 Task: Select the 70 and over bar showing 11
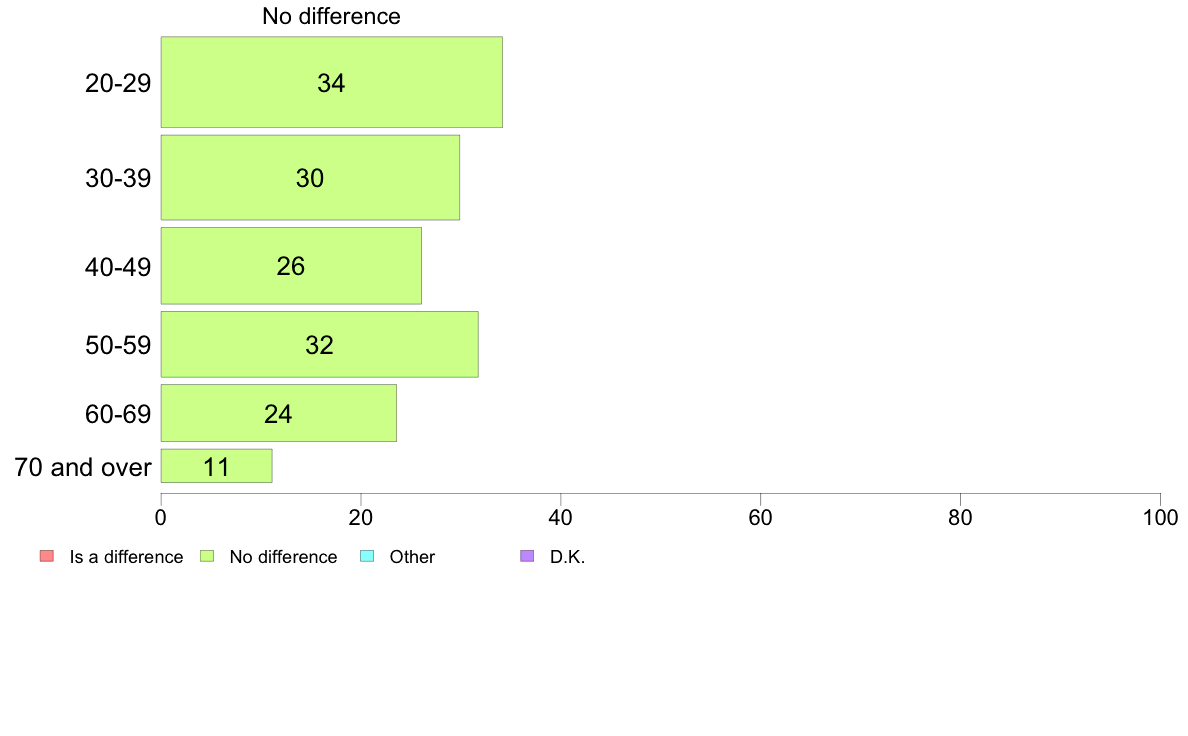[x=217, y=466]
